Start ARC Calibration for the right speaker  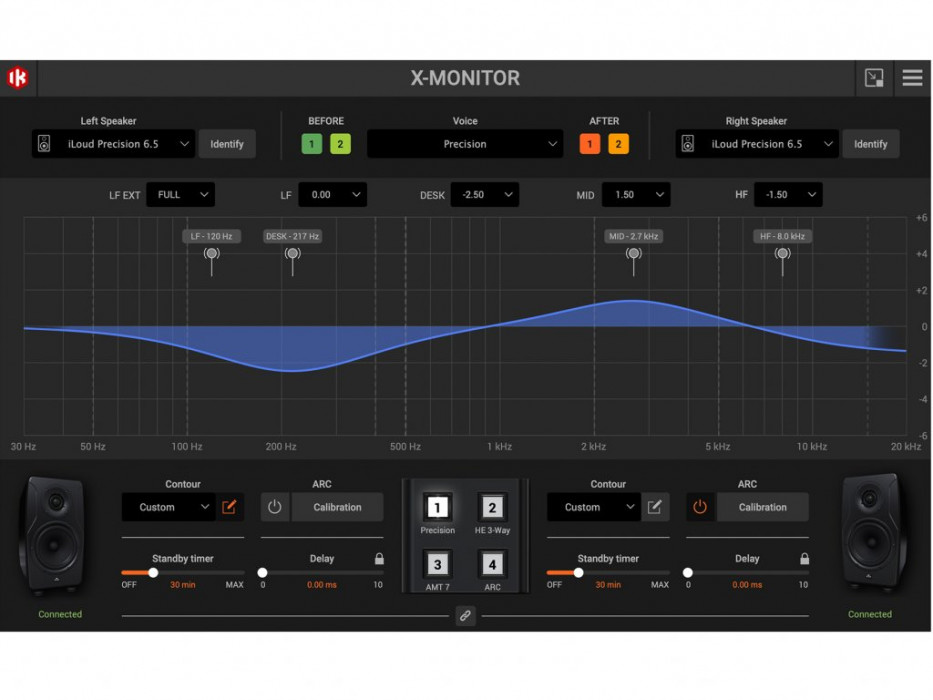(762, 507)
